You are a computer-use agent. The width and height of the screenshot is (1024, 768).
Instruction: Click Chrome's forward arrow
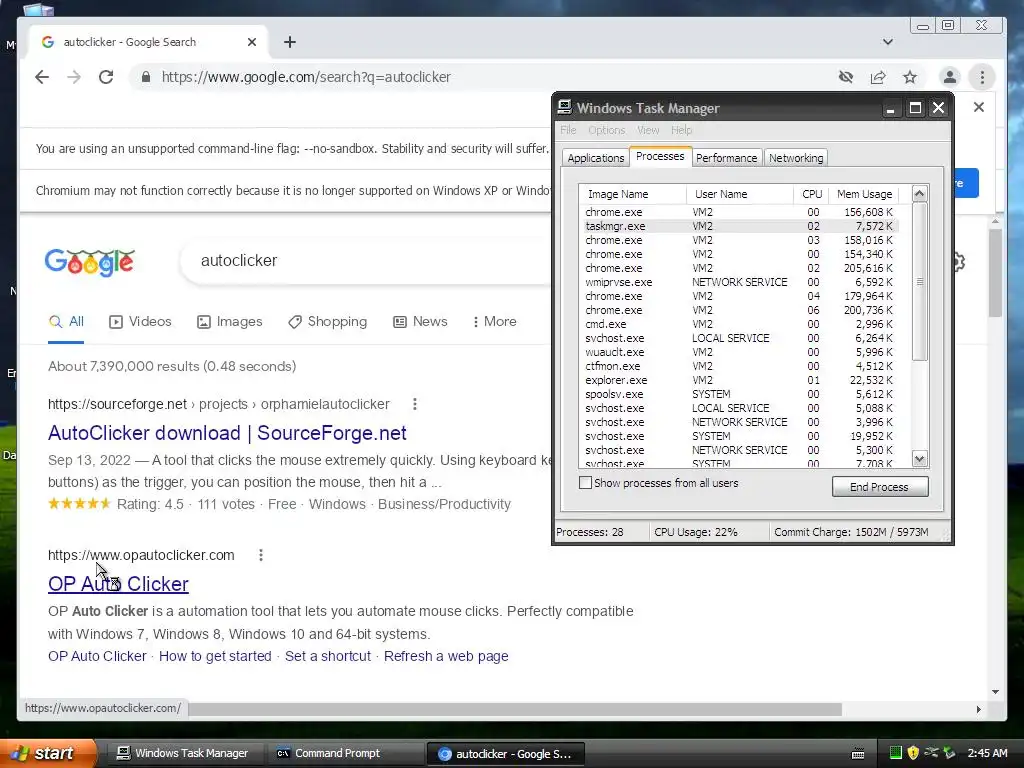point(74,77)
